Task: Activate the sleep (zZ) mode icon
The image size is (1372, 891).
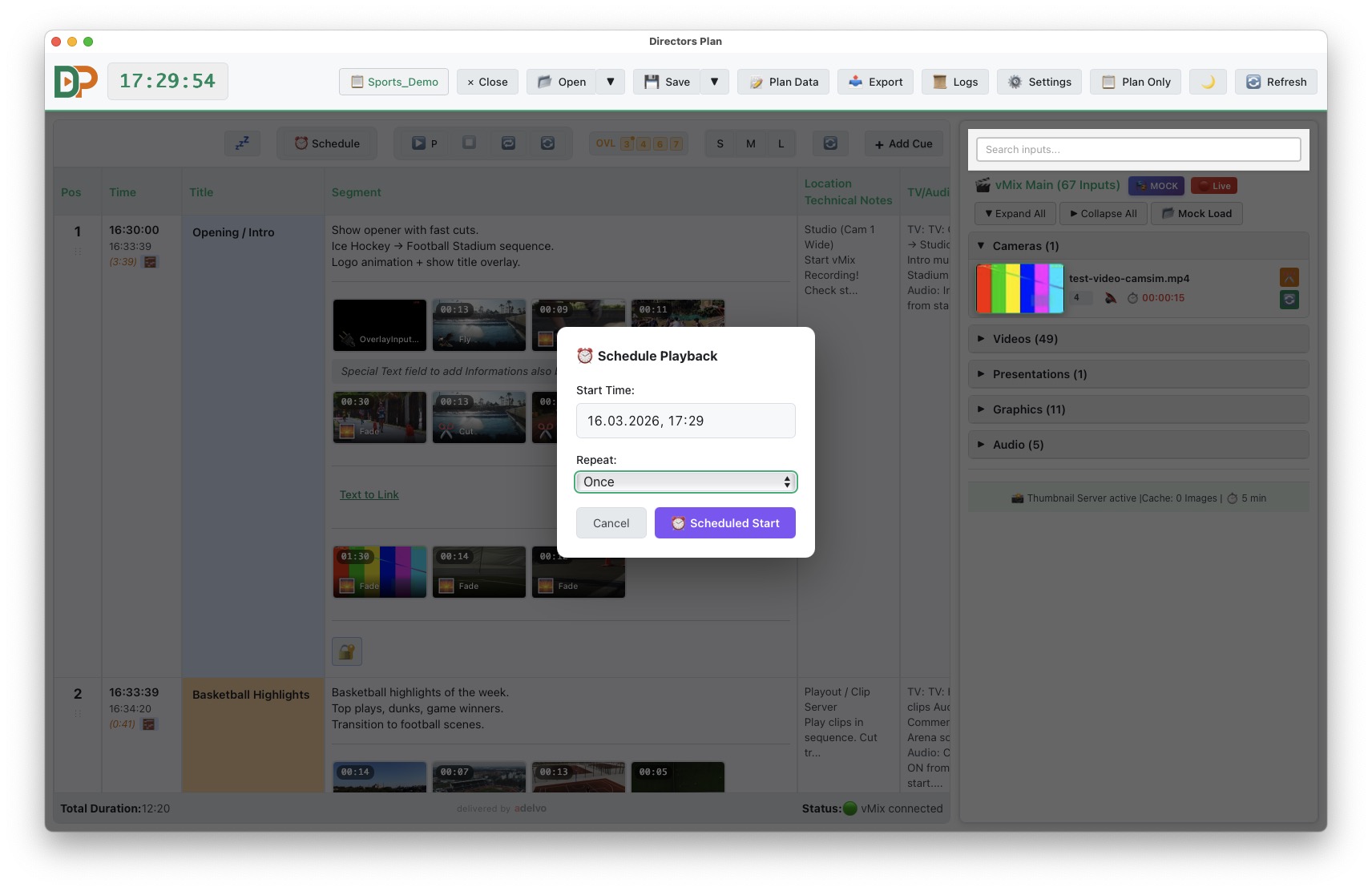Action: coord(242,143)
